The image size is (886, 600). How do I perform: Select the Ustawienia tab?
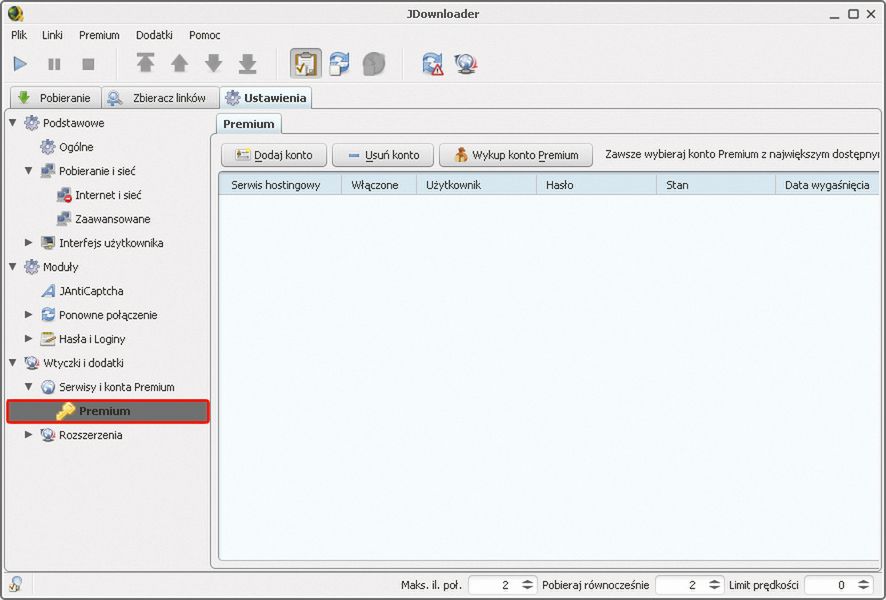(266, 98)
